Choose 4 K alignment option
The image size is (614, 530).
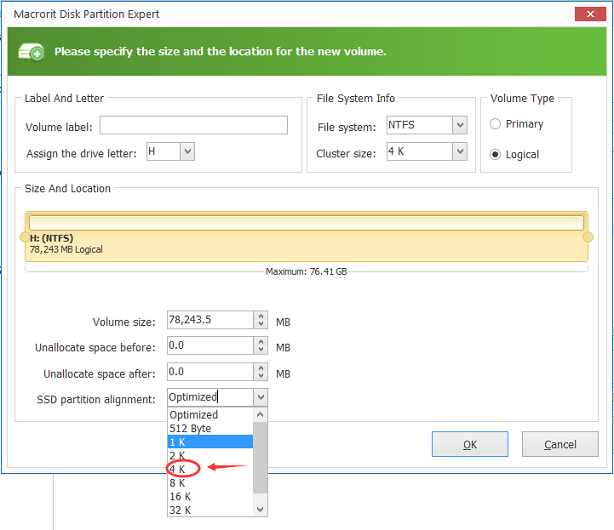tap(210, 469)
